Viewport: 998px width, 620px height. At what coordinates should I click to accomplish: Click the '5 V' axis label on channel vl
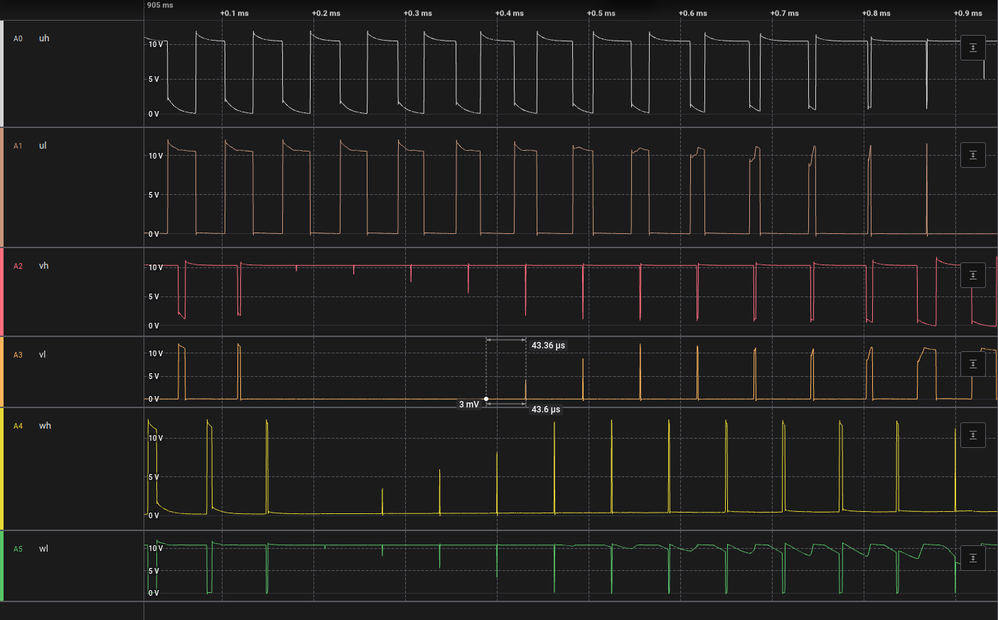click(153, 377)
